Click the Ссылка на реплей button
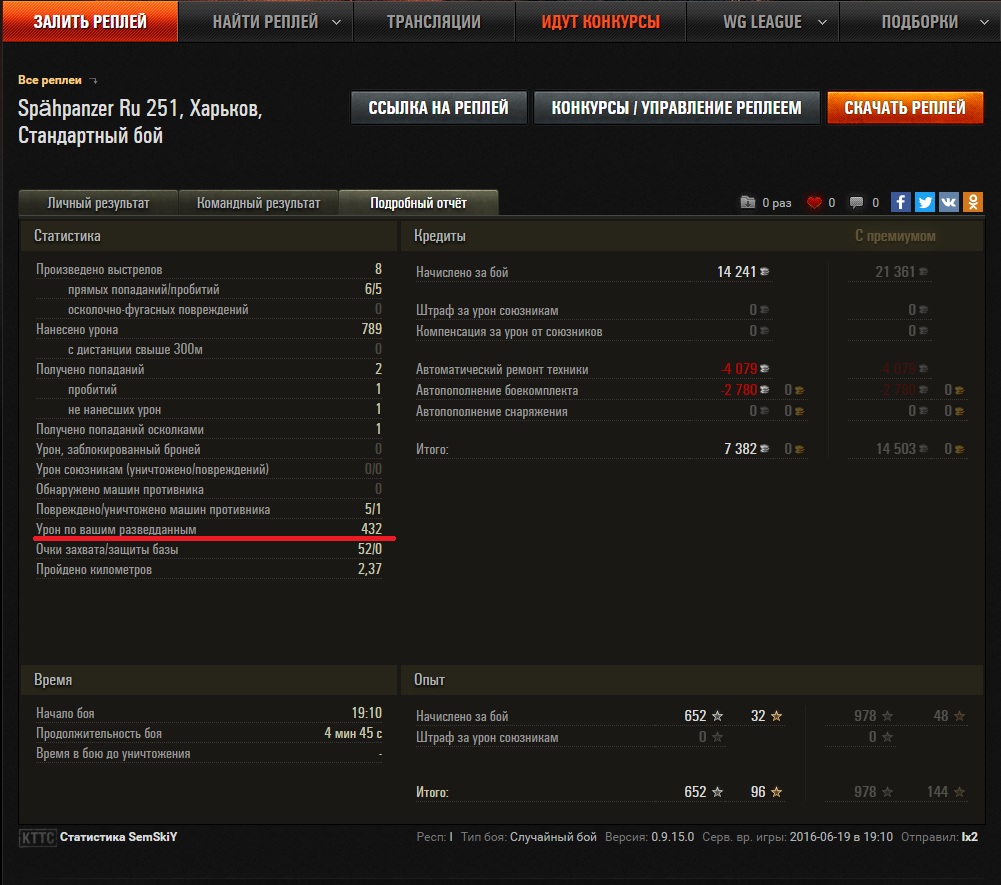Image resolution: width=1001 pixels, height=885 pixels. [439, 108]
